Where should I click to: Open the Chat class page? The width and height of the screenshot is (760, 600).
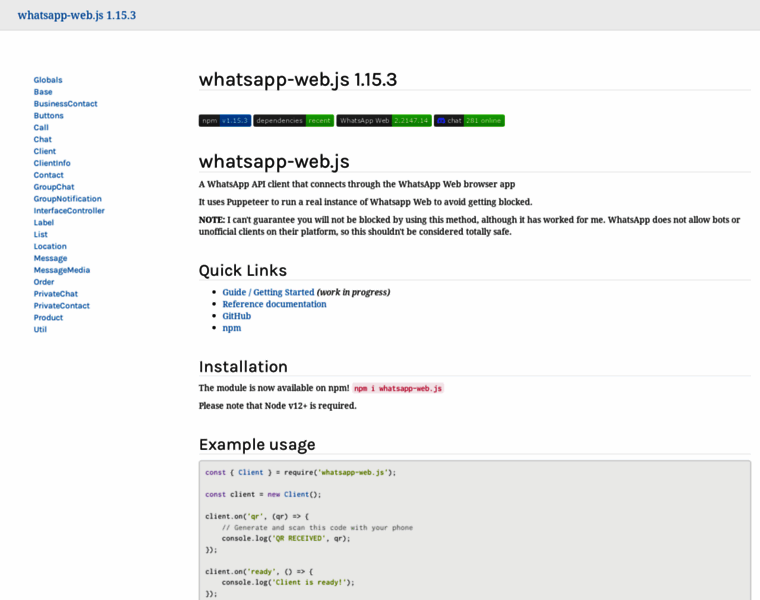coord(43,140)
